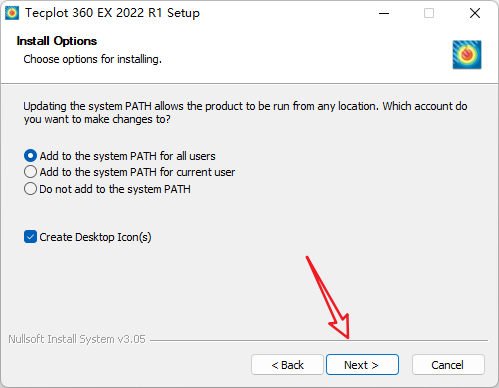The height and width of the screenshot is (388, 499).
Task: Click the 'Install Options' heading
Action: point(57,41)
